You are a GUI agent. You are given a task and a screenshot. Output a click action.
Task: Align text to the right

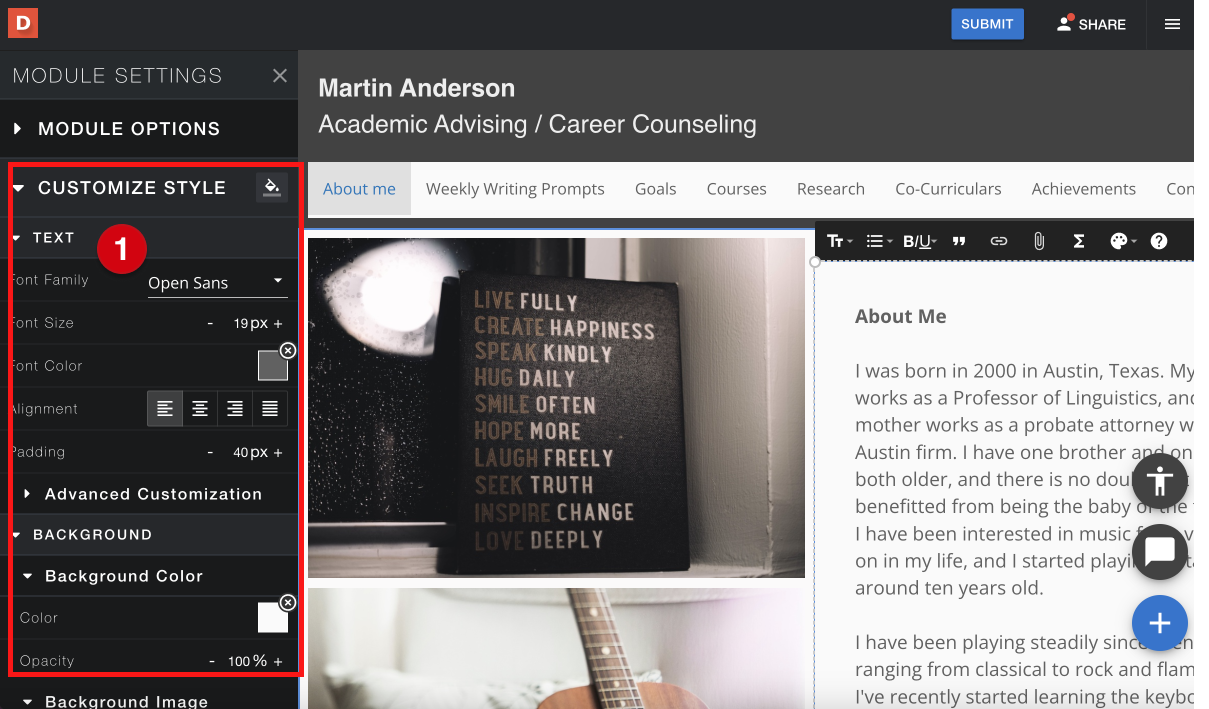[x=235, y=408]
